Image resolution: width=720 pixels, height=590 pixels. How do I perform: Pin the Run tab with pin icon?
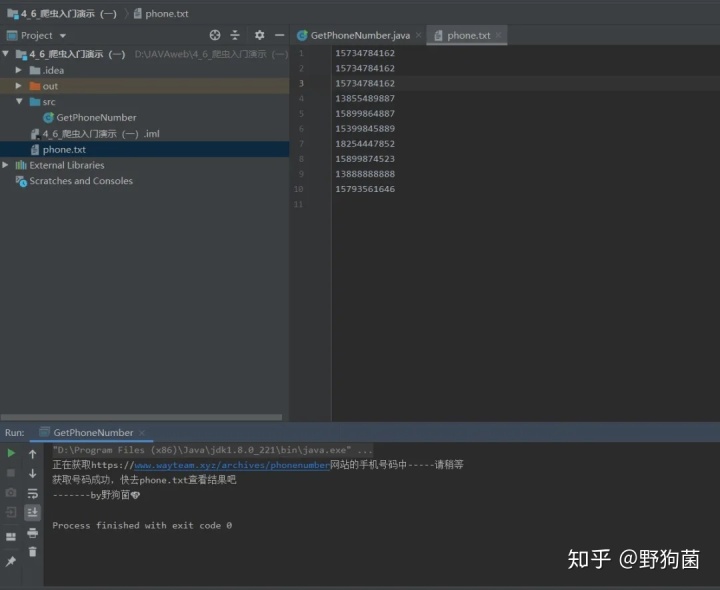click(11, 561)
